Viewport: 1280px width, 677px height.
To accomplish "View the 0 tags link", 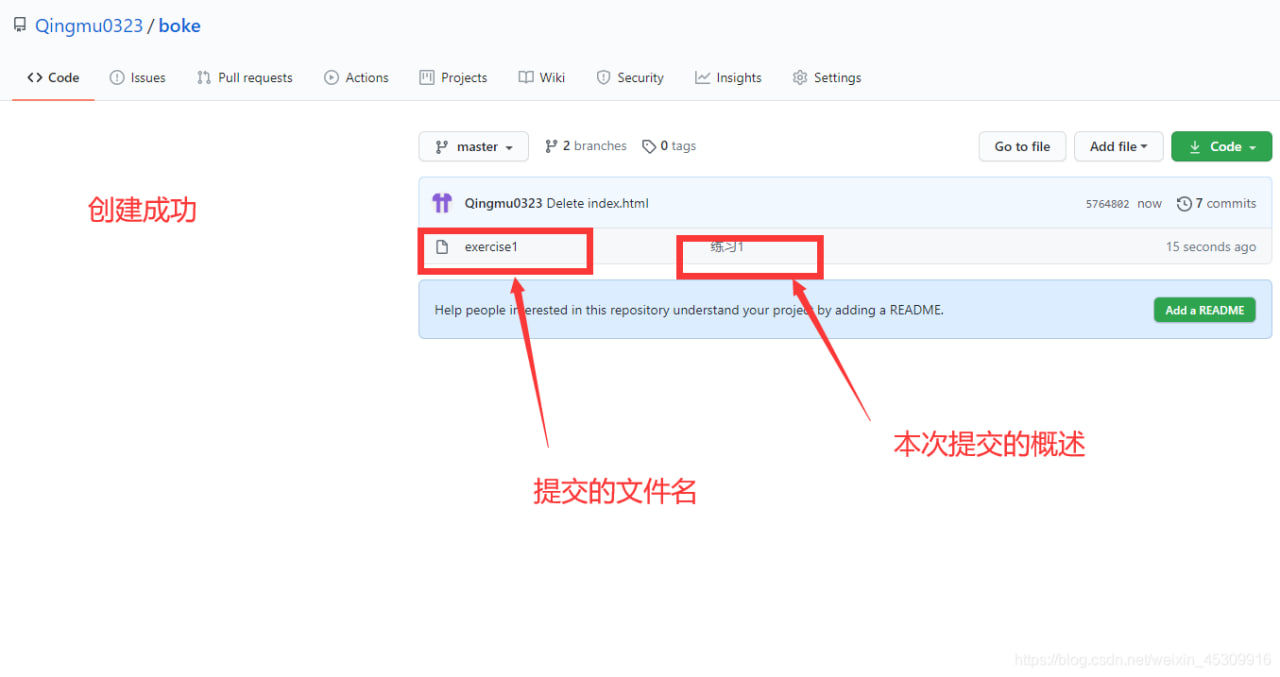I will [669, 146].
